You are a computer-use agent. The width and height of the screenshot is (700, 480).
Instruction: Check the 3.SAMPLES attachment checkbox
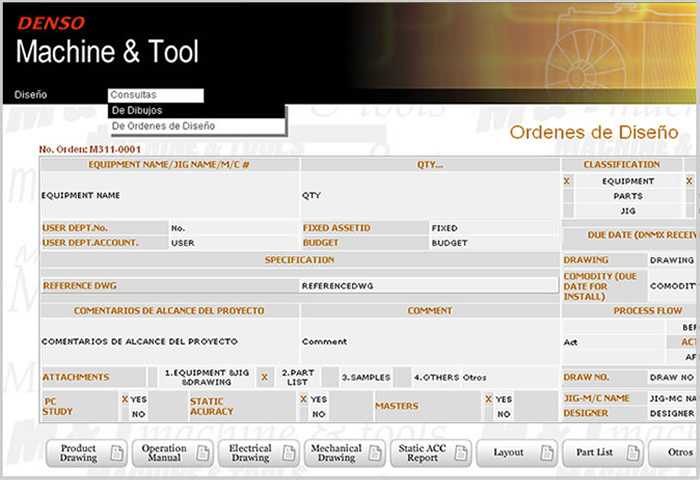coord(331,377)
